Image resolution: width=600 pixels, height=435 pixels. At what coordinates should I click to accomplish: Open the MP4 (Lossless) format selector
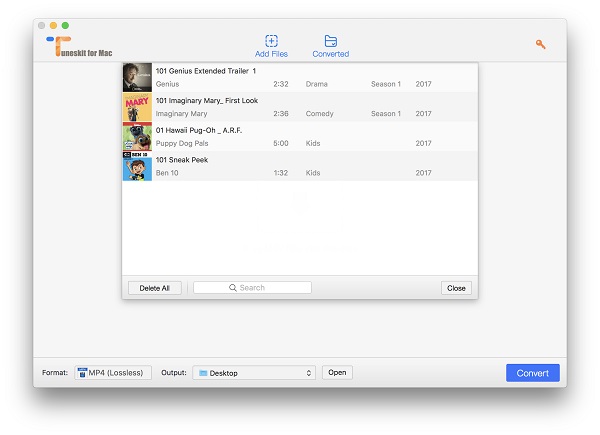pos(113,373)
